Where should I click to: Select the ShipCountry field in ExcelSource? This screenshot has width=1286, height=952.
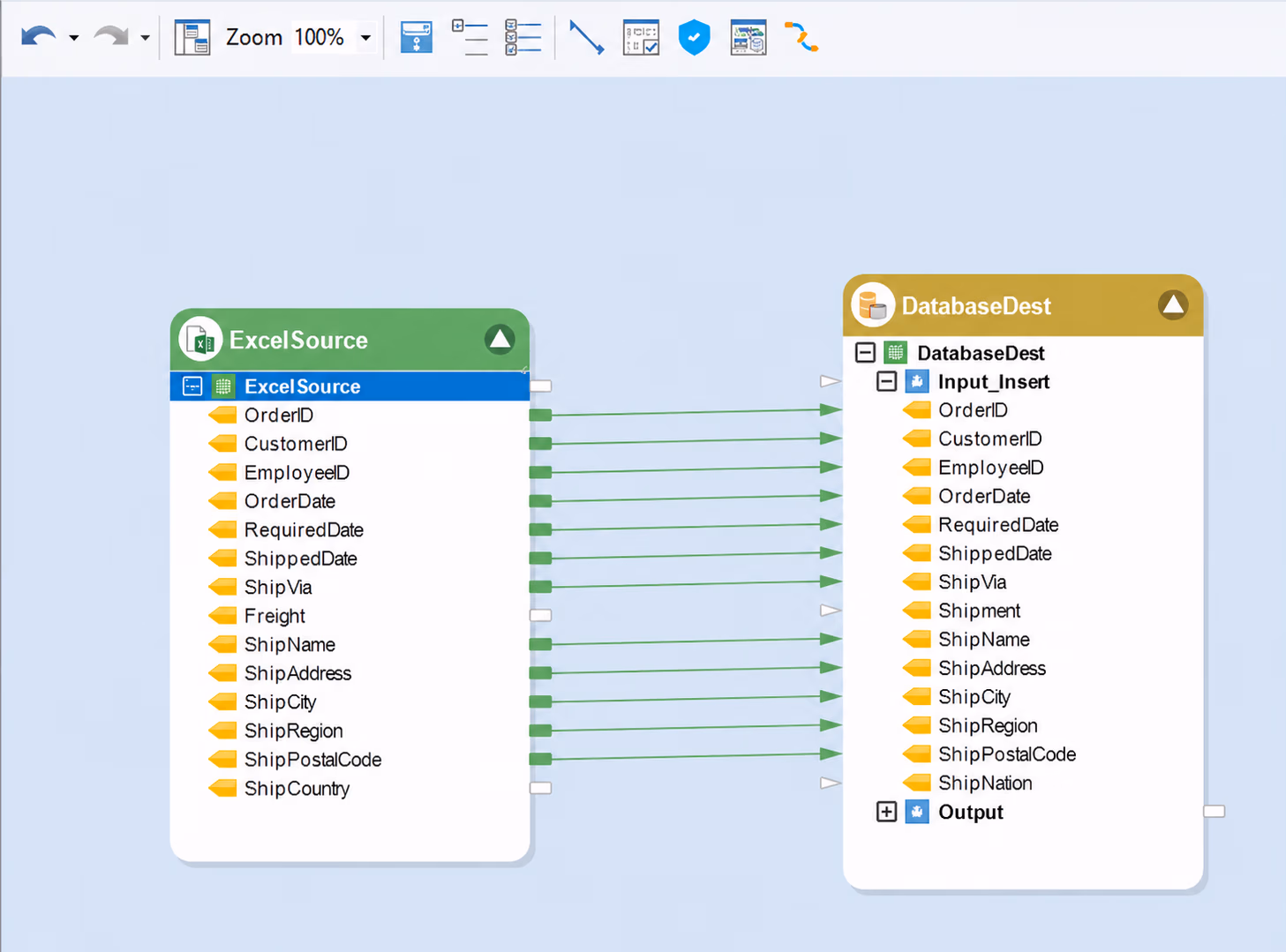297,788
